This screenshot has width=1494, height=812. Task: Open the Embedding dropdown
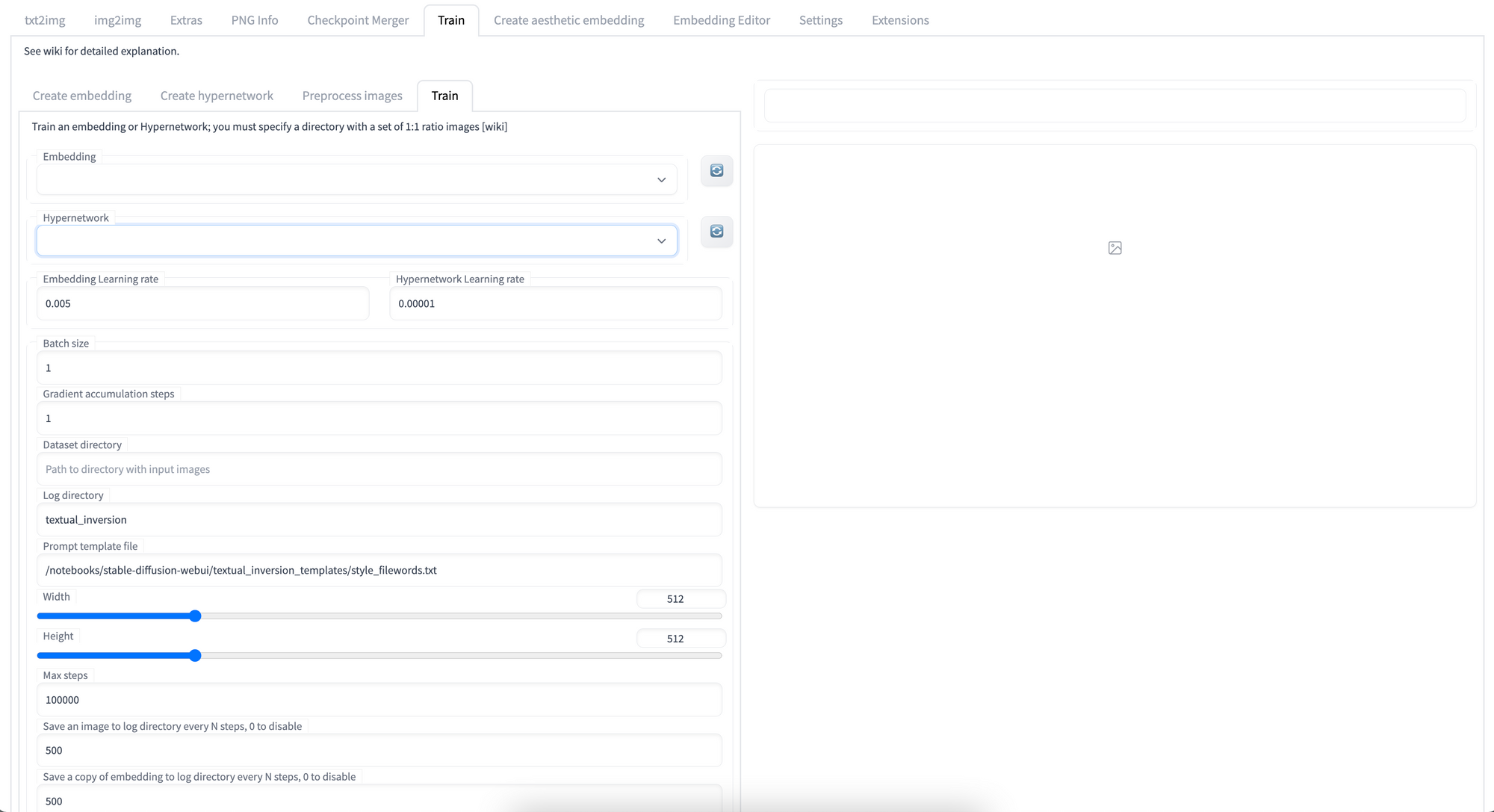coord(356,180)
